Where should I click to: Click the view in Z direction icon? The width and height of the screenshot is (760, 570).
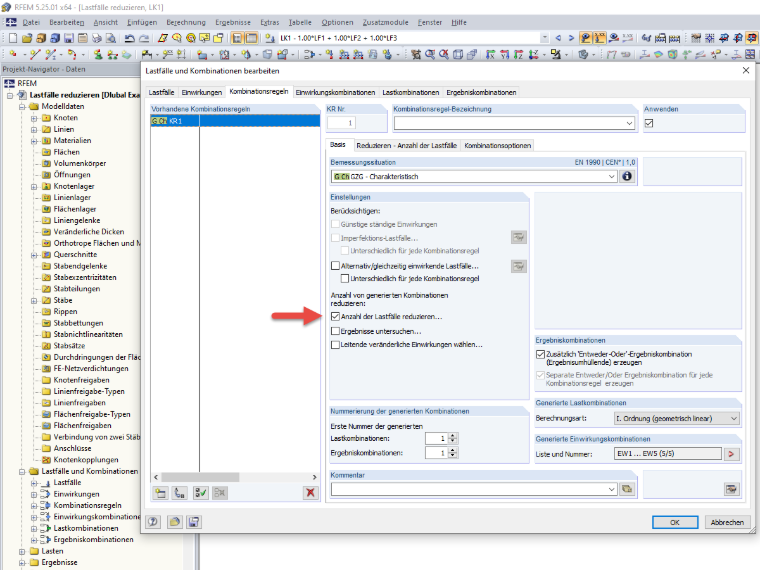(x=519, y=54)
